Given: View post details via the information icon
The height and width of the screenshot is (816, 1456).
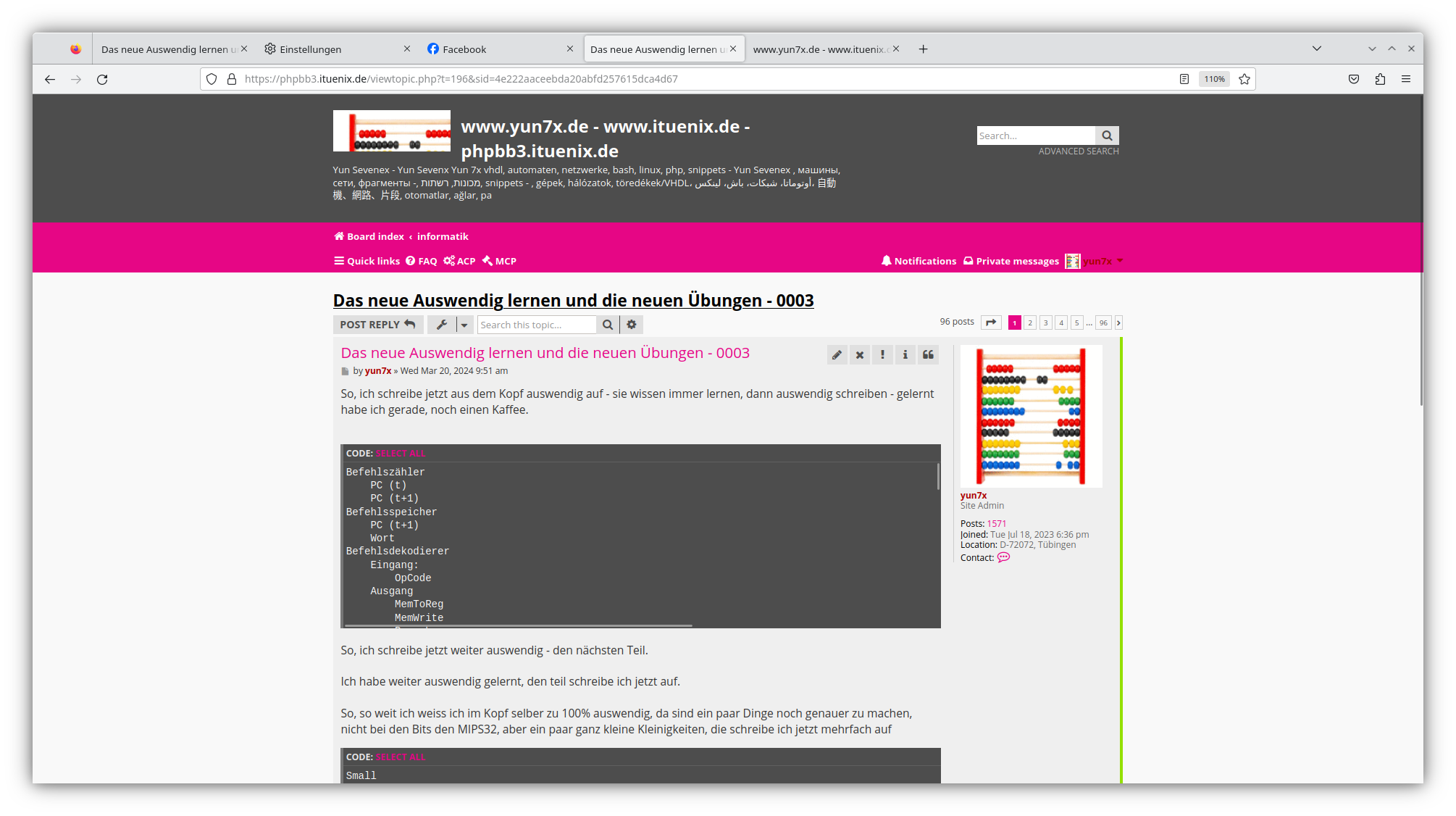Looking at the screenshot, I should tap(905, 354).
